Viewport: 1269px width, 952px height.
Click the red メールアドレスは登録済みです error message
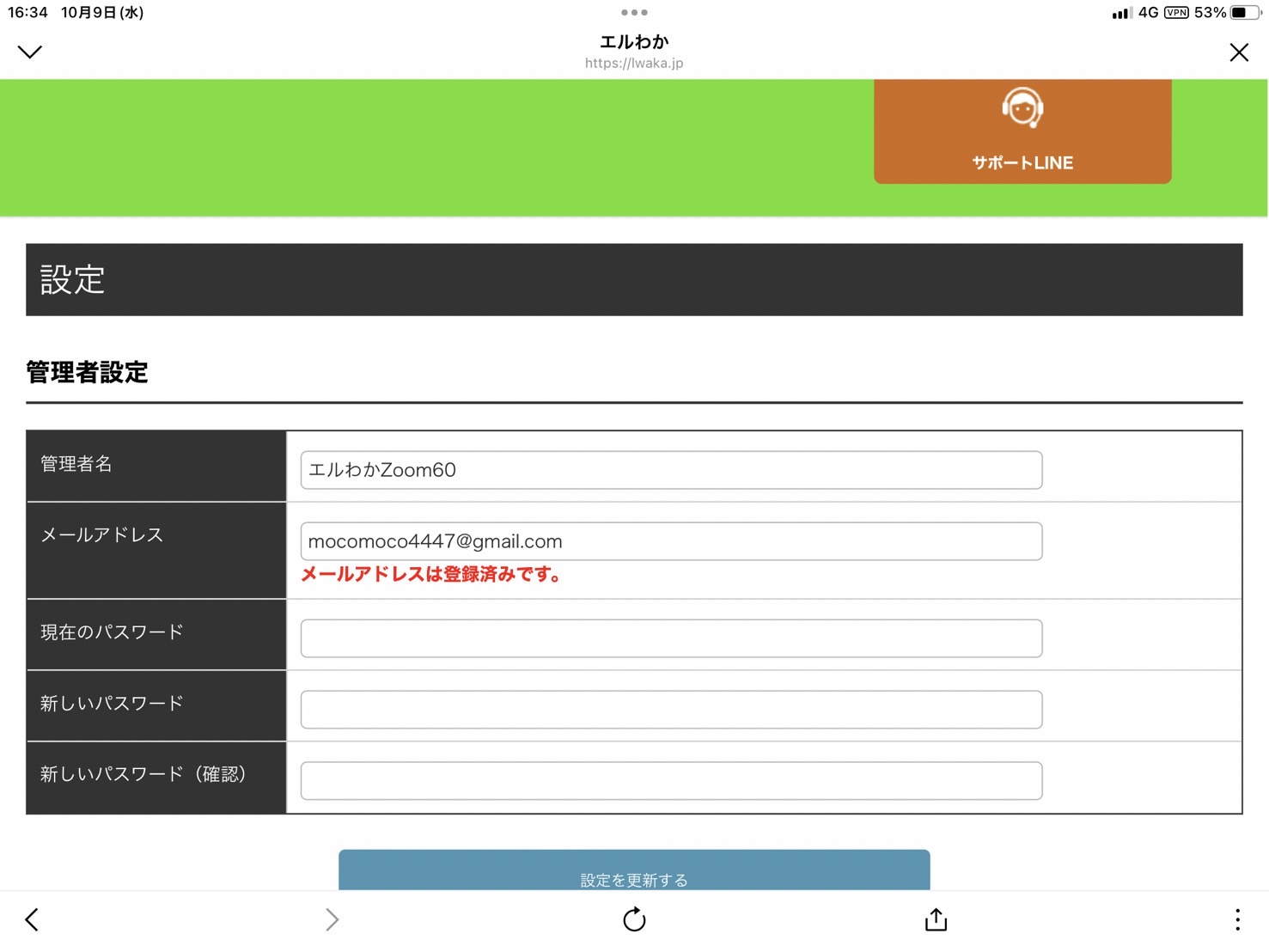[x=432, y=575]
